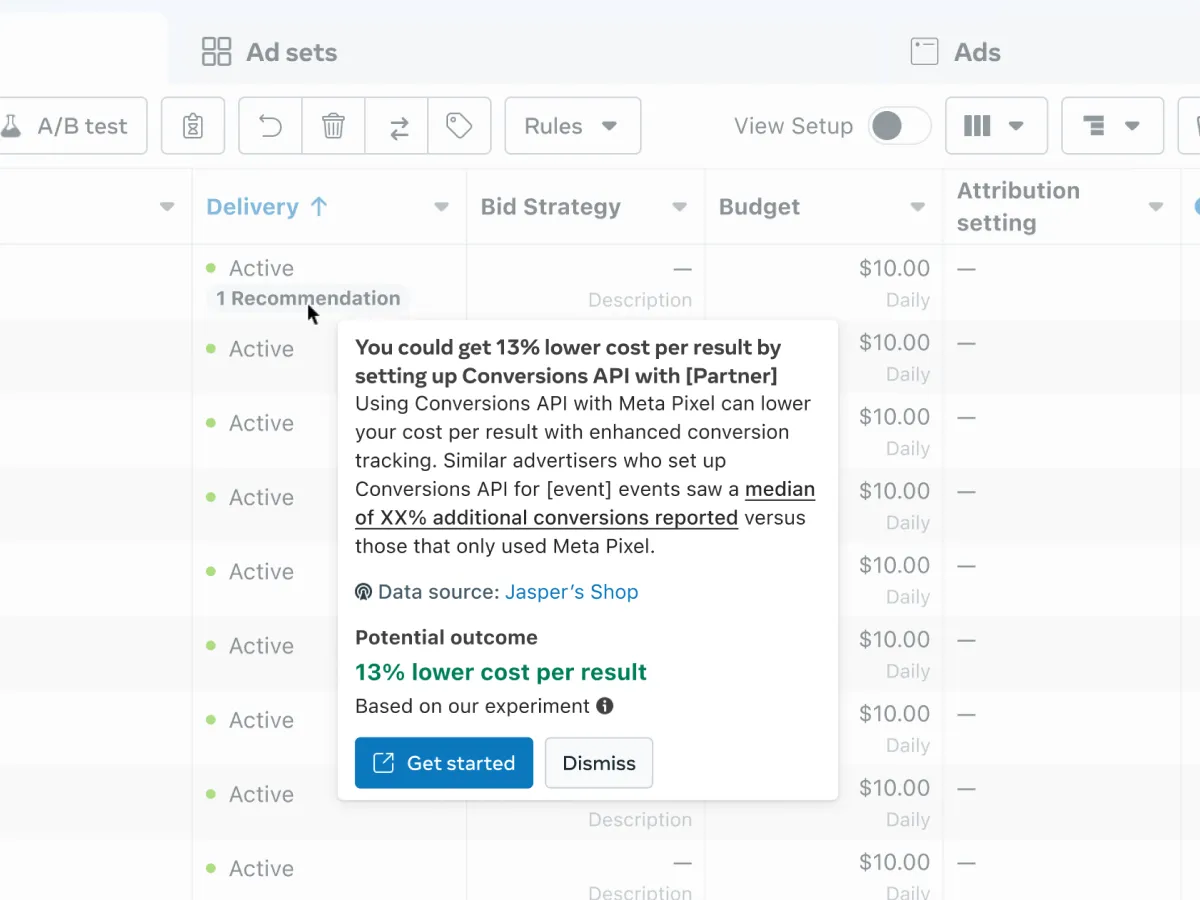1200x900 pixels.
Task: Click the 1 Recommendation badge
Action: (307, 298)
